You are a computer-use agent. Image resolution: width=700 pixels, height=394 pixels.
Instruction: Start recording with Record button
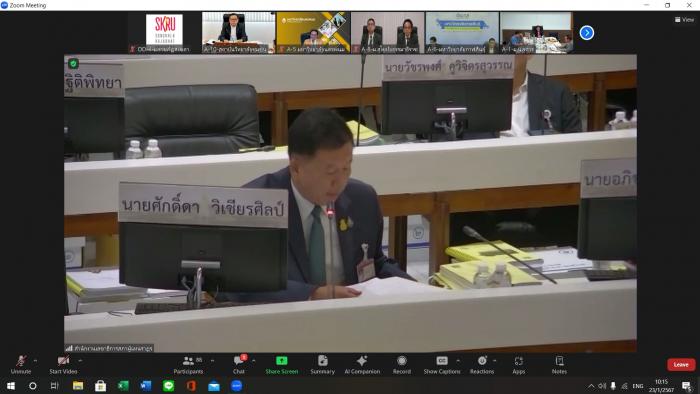402,365
